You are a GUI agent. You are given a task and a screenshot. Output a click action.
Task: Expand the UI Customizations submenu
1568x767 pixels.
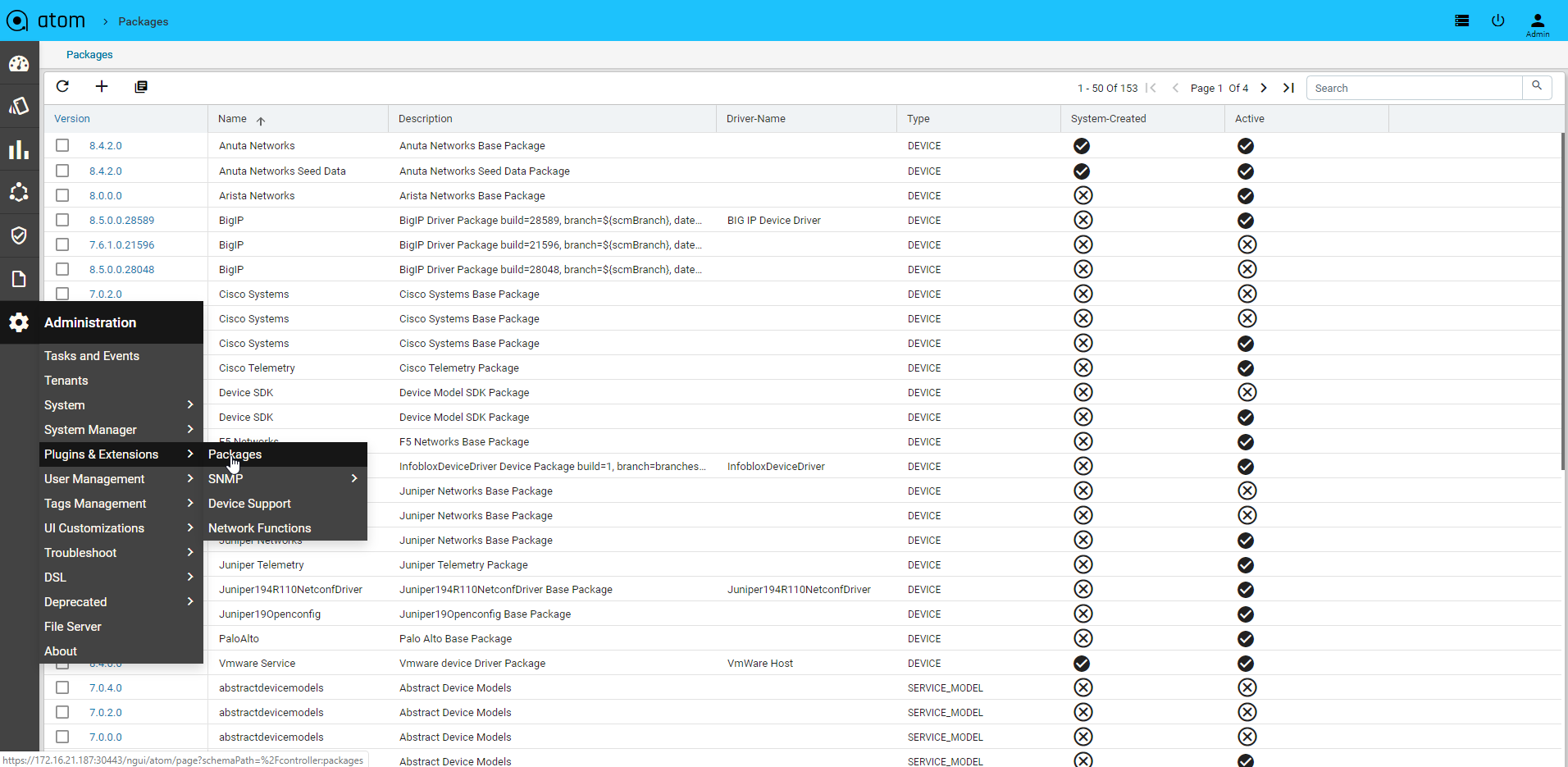121,528
